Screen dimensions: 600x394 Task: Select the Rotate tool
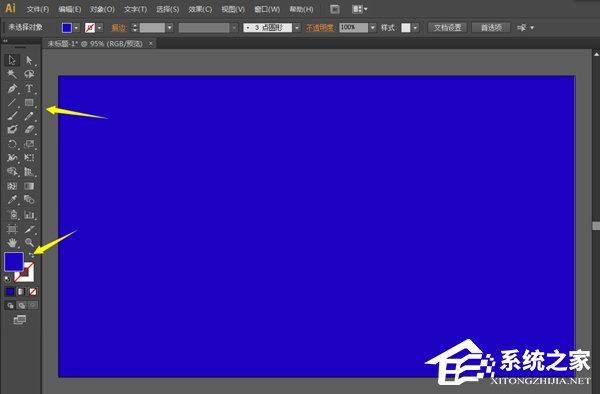[12, 144]
